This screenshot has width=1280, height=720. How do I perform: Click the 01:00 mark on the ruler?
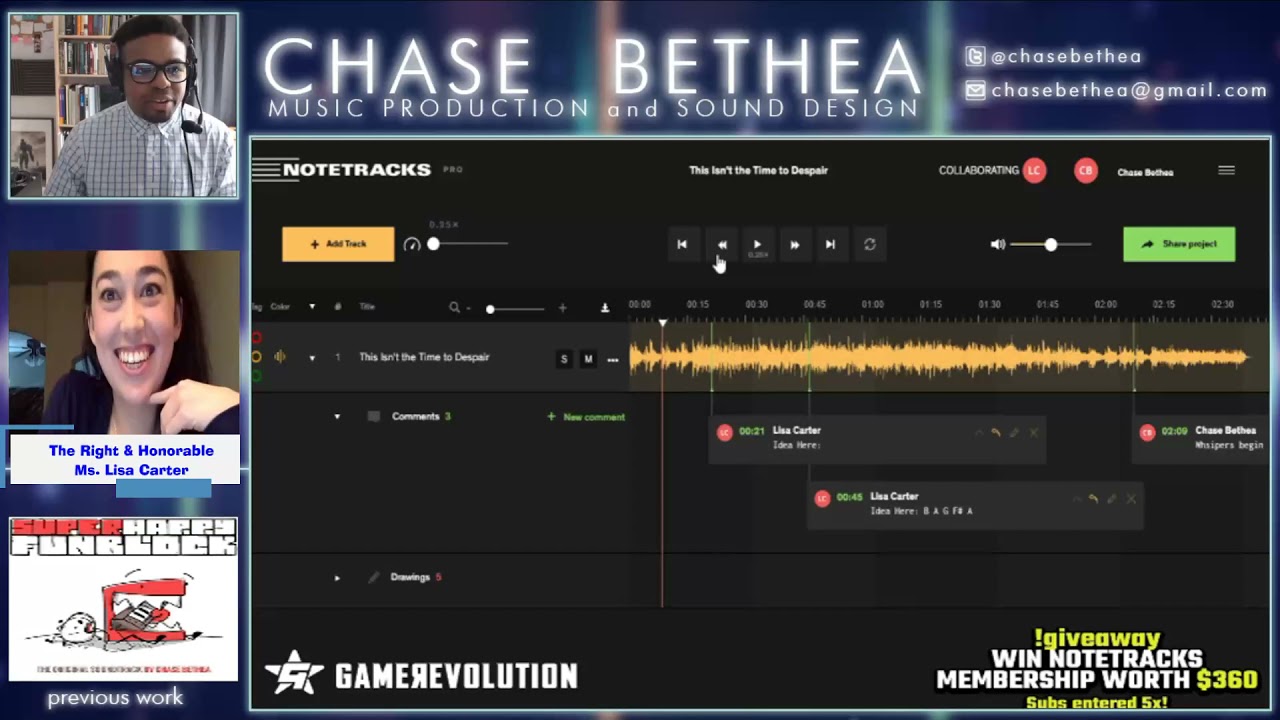point(873,304)
